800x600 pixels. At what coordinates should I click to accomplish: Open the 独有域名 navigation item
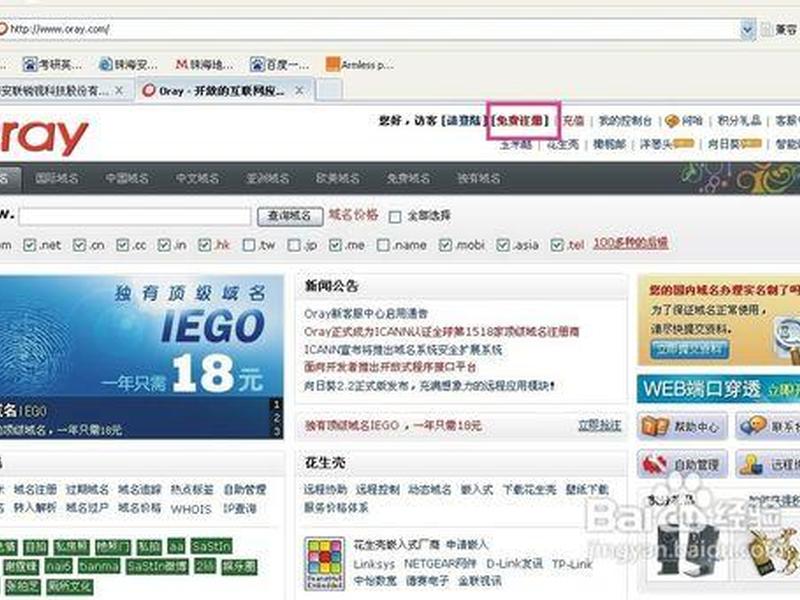(x=479, y=178)
